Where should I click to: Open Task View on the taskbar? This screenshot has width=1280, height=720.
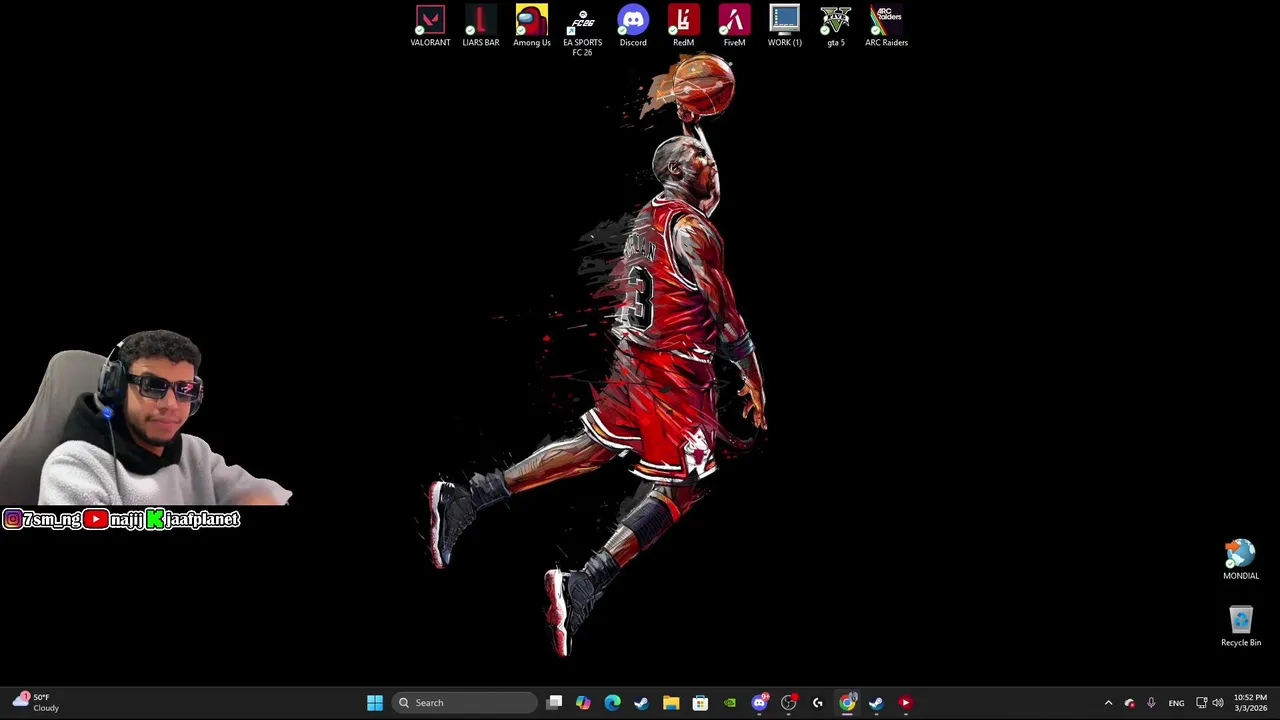[x=555, y=703]
